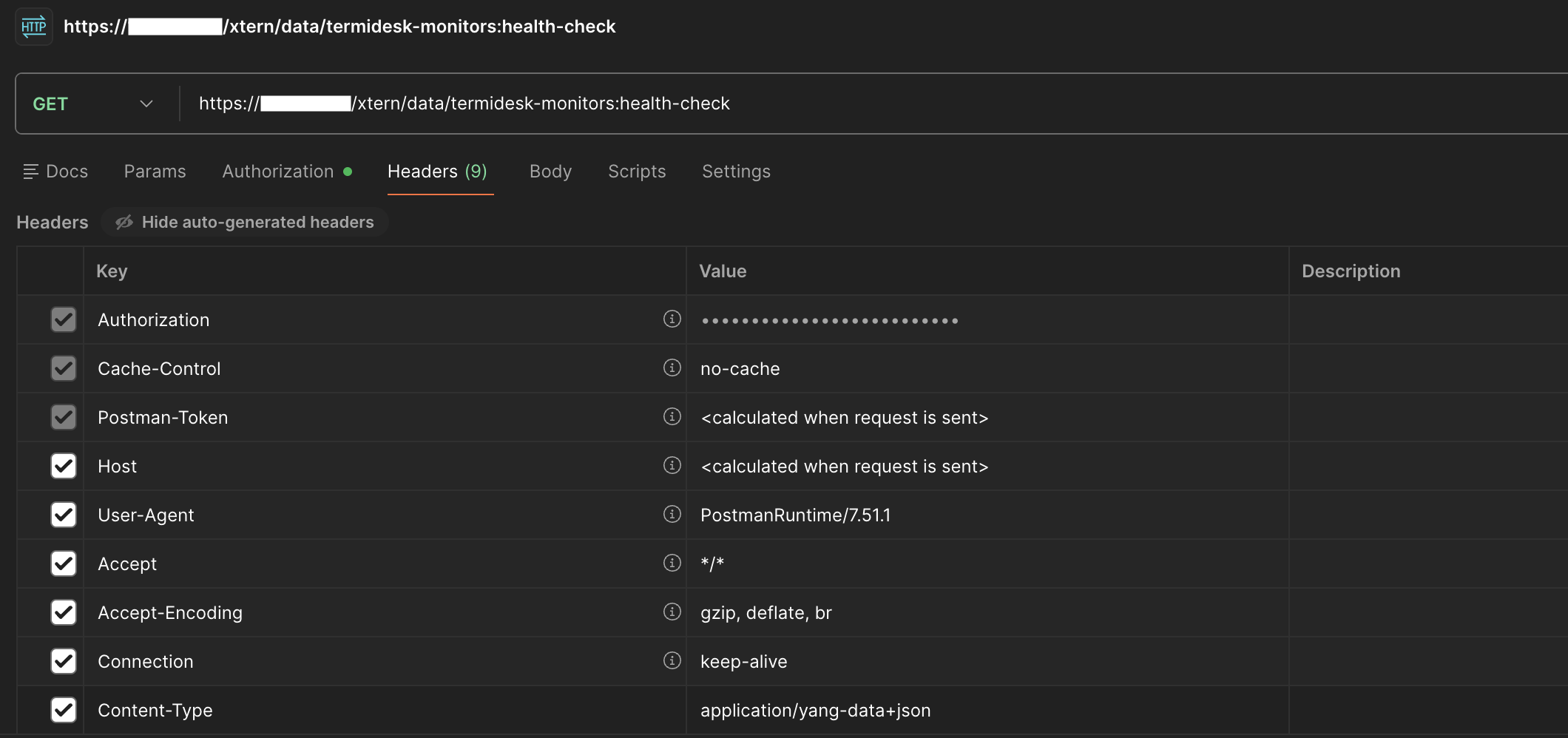The width and height of the screenshot is (1568, 738).
Task: Click info icon beside Host header
Action: click(672, 465)
